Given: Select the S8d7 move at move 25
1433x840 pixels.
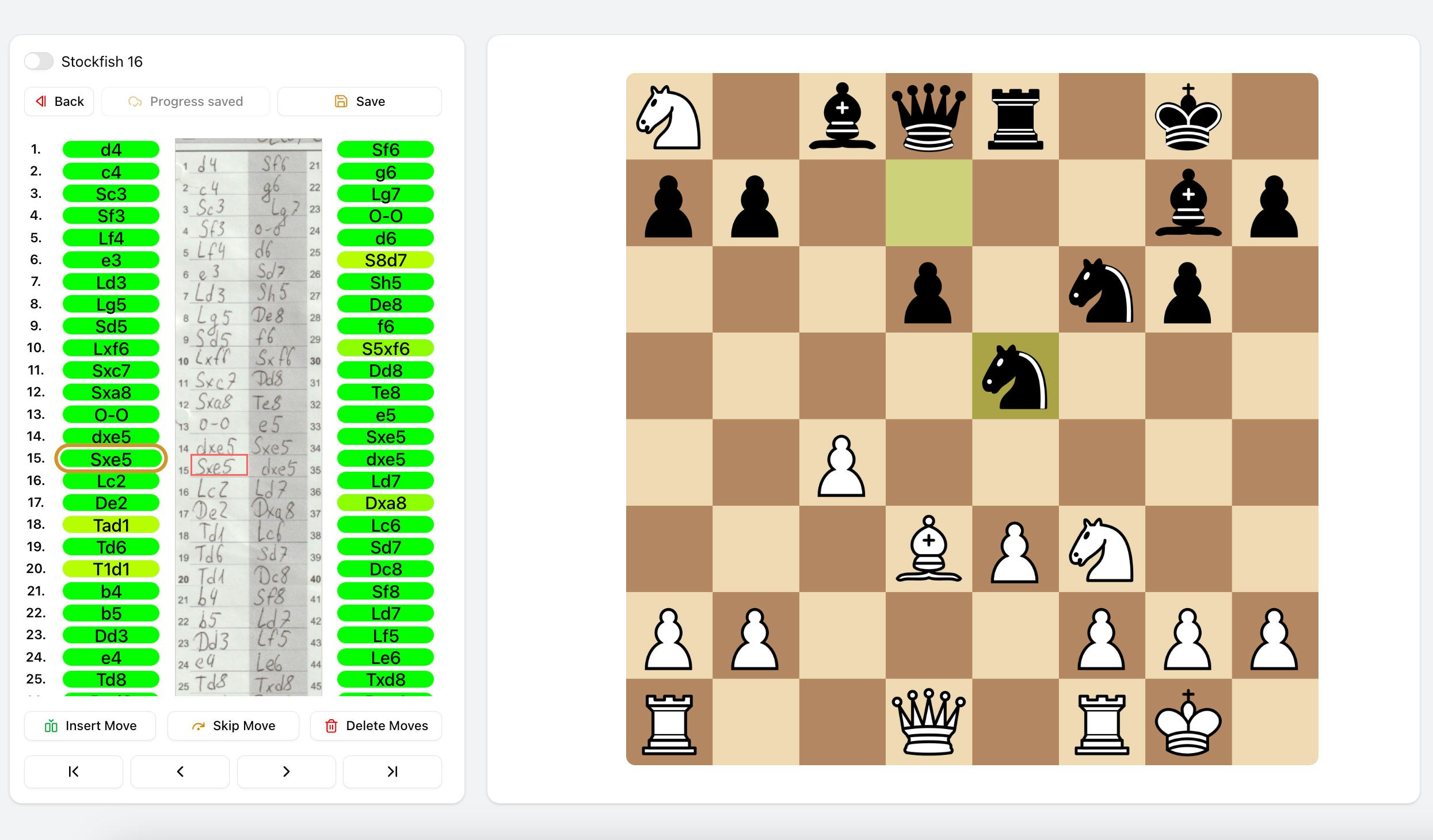Looking at the screenshot, I should tap(386, 259).
